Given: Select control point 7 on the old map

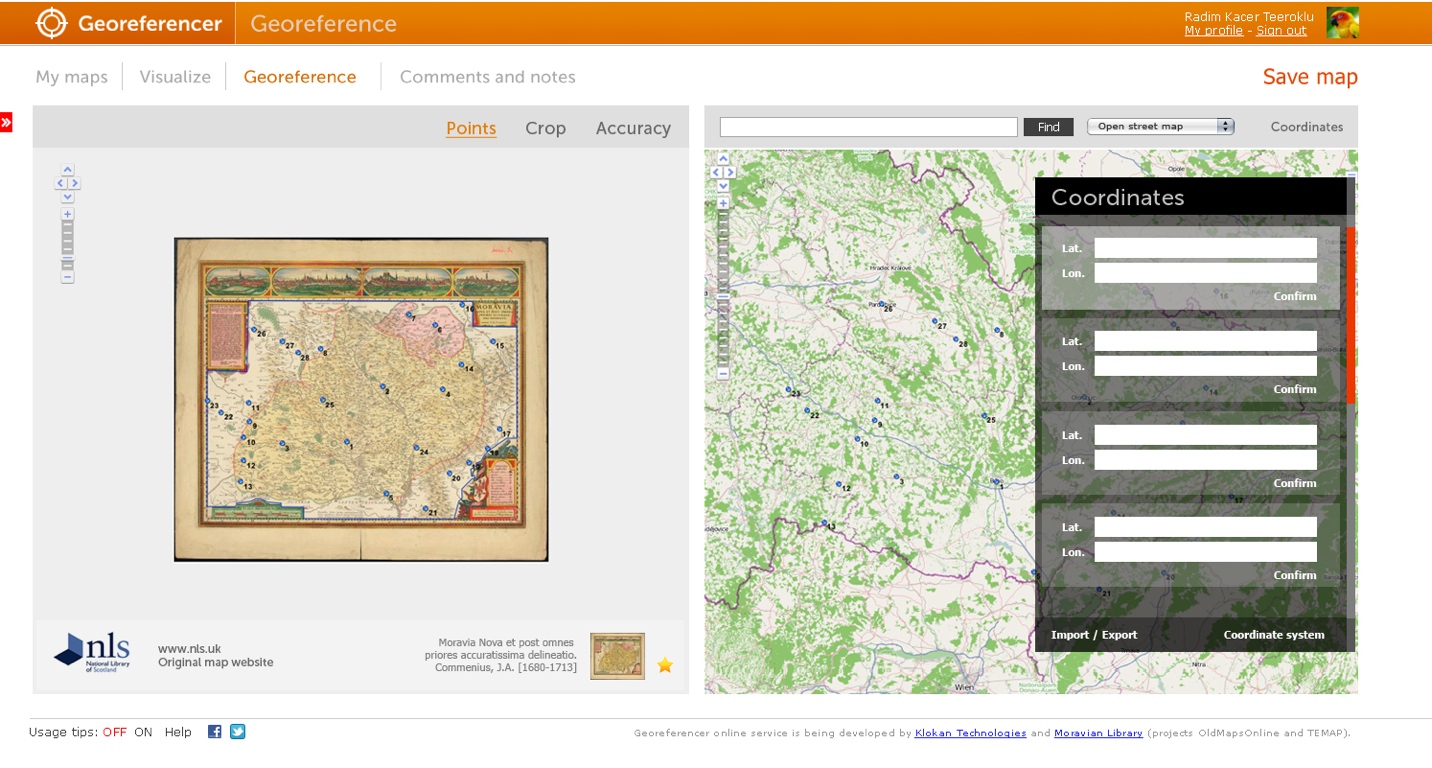Looking at the screenshot, I should [x=409, y=315].
